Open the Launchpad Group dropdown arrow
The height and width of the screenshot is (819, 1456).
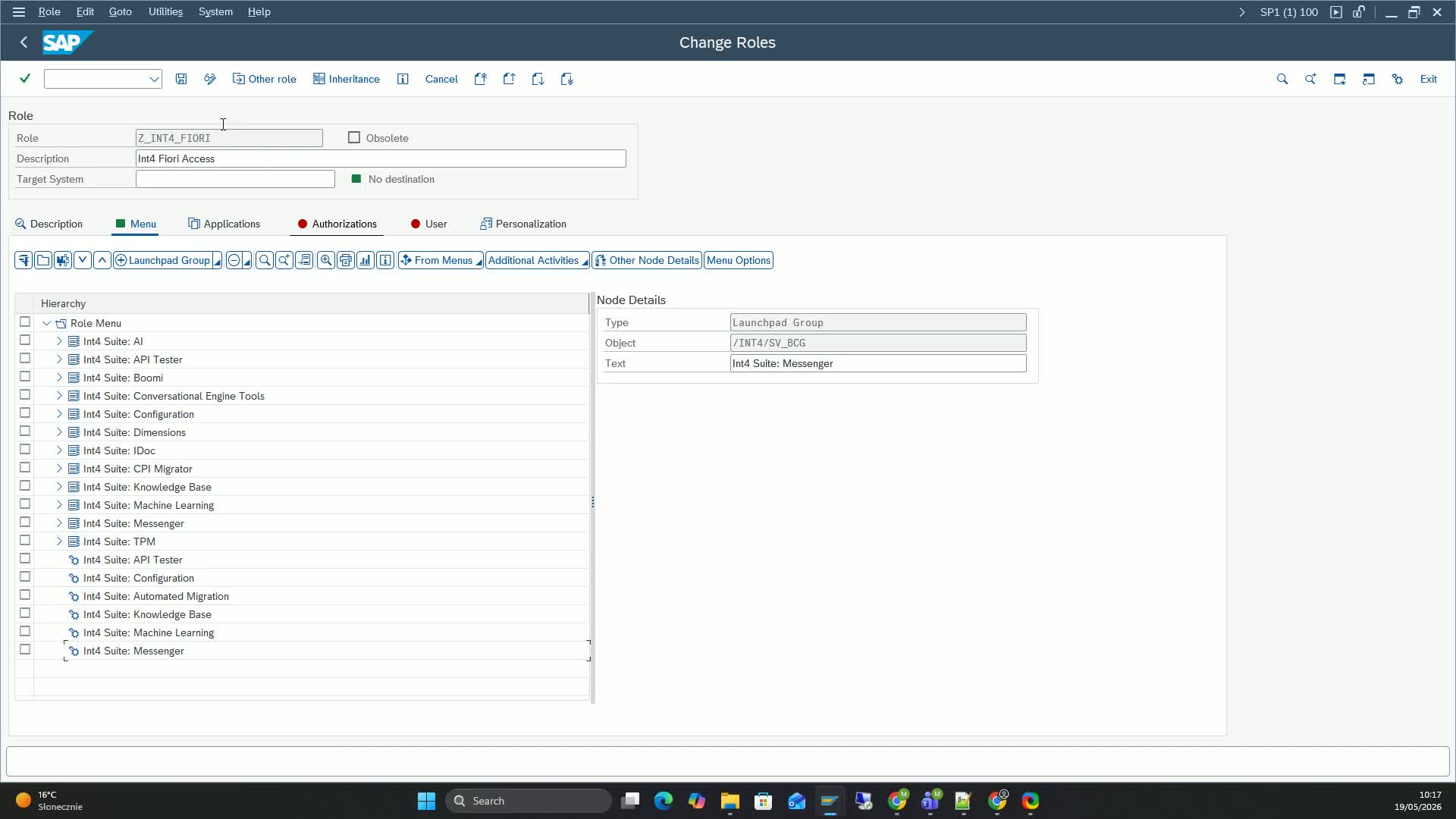[218, 260]
